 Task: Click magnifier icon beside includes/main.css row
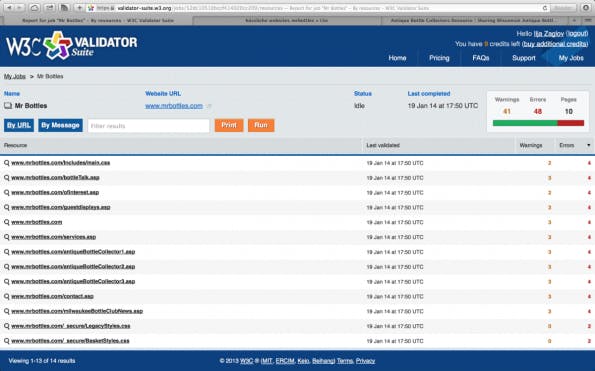coord(6,163)
